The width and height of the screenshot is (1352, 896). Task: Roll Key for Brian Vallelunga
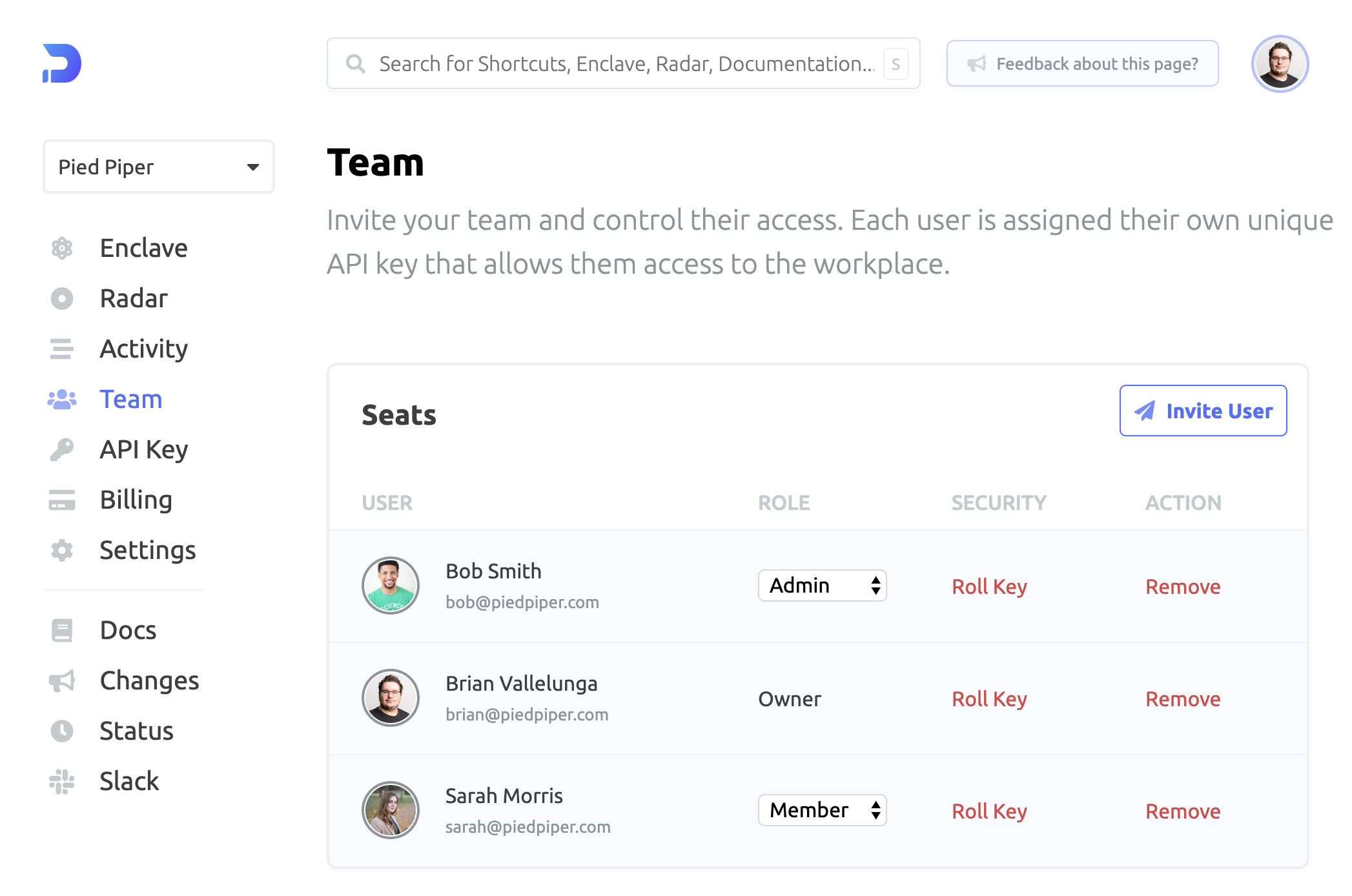[x=989, y=699]
